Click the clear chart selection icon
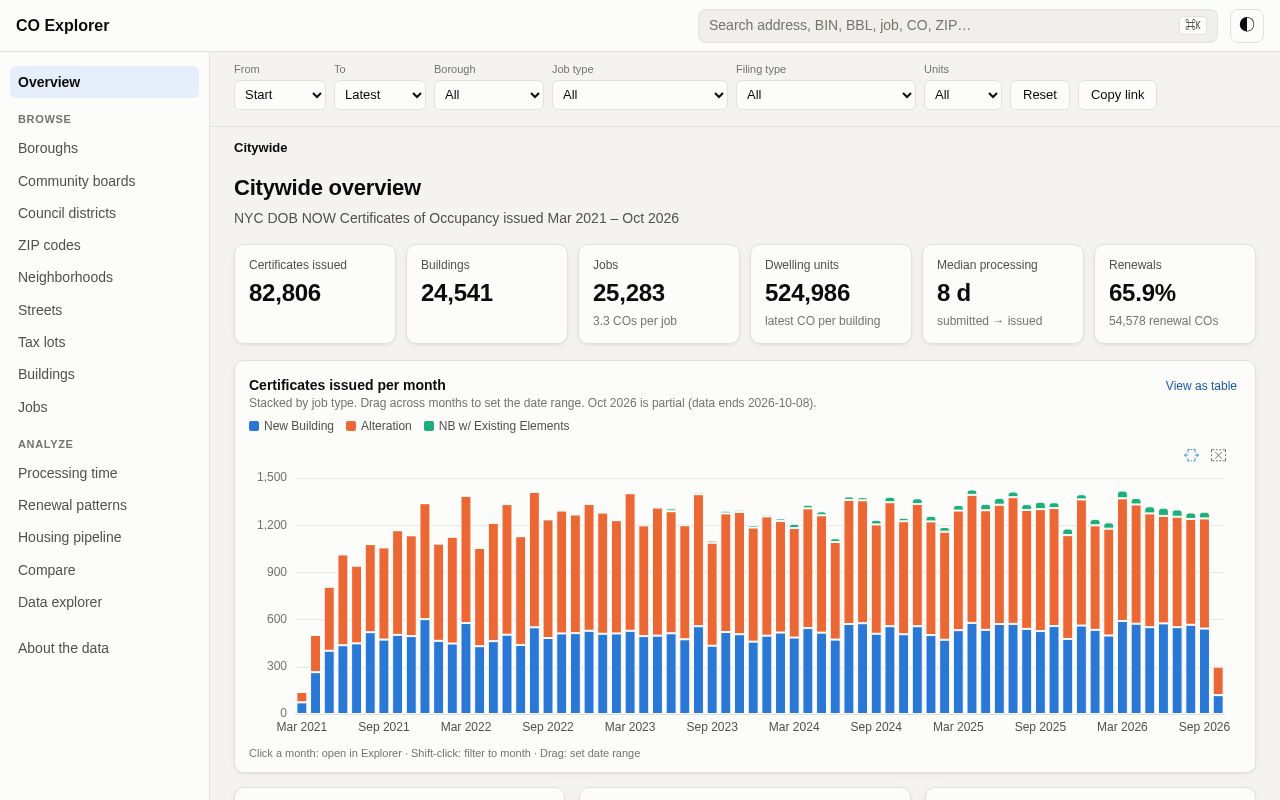 1218,455
